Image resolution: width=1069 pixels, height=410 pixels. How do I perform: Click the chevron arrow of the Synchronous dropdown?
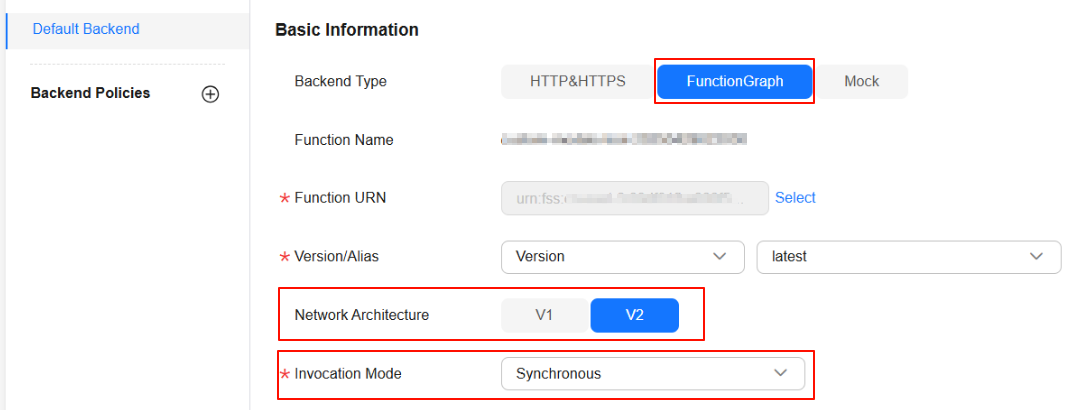(x=781, y=373)
